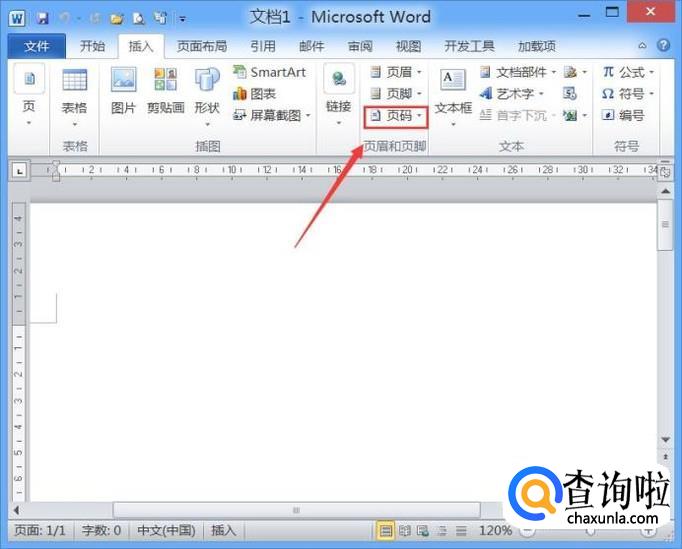Open the 视图 tab
The image size is (682, 549).
click(408, 46)
